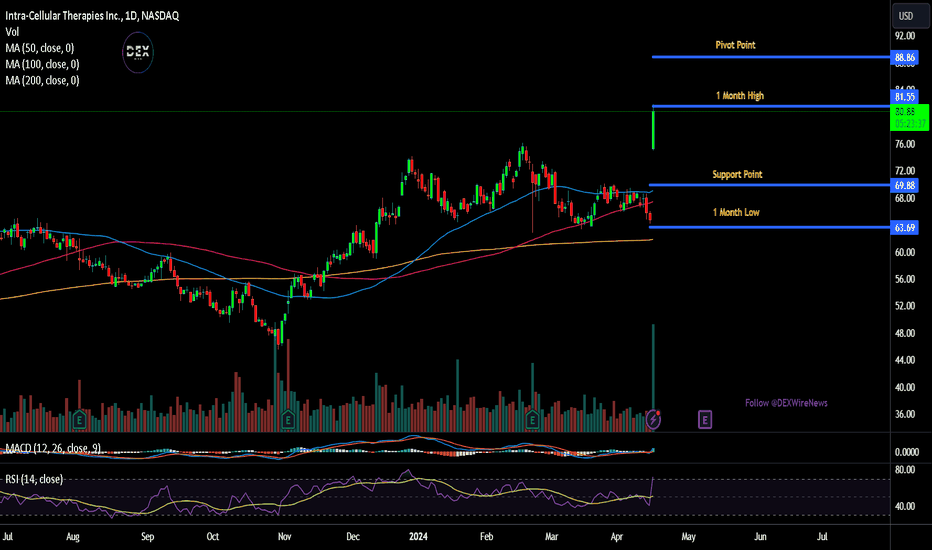
Task: Click the Dec label on time axis
Action: (353, 536)
